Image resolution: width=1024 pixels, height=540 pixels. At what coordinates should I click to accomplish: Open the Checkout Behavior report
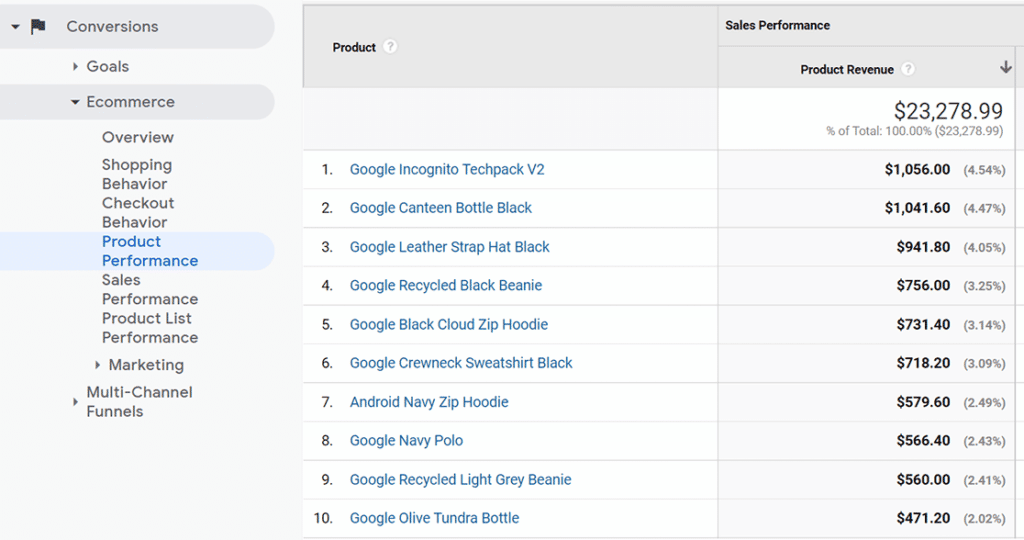click(138, 212)
